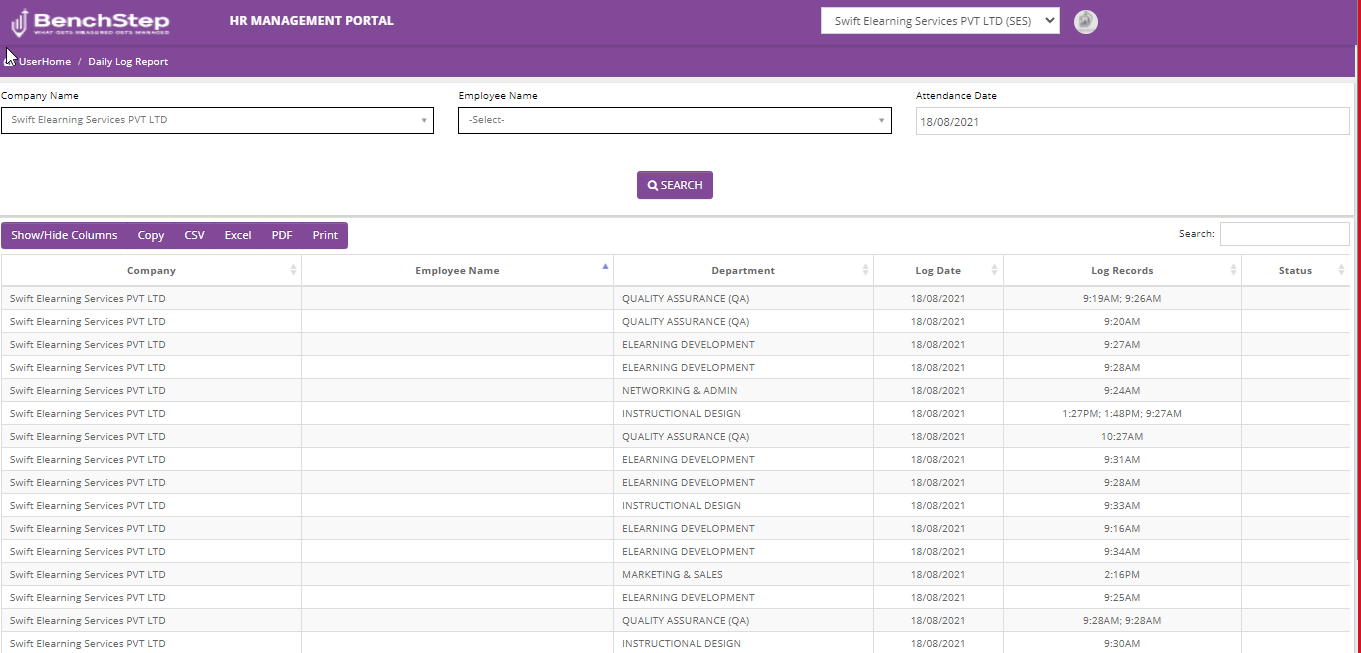The width and height of the screenshot is (1361, 653).
Task: Click the Attendance Date field
Action: point(1133,121)
